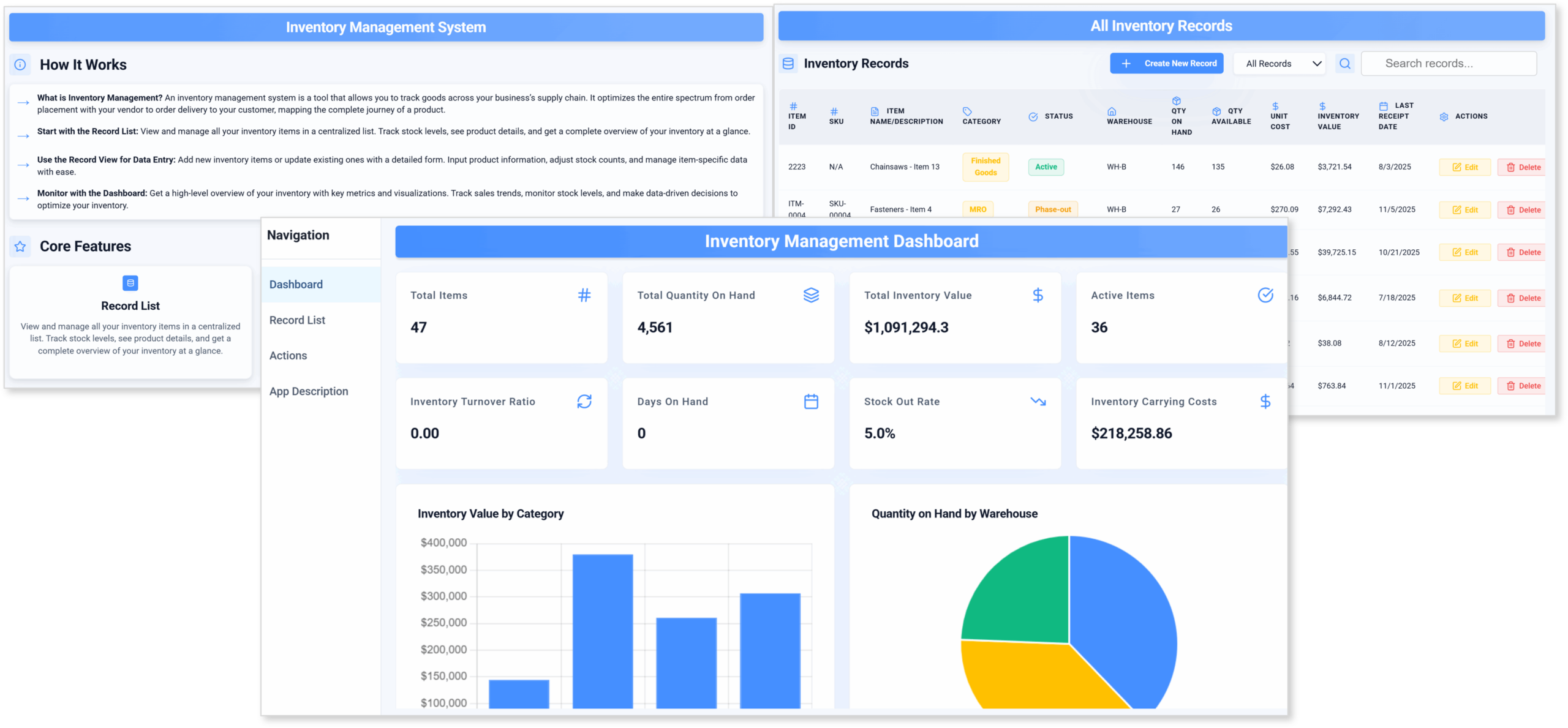Edit the record received 10/21/2025
Screen dimensions: 1568x728
[1464, 252]
